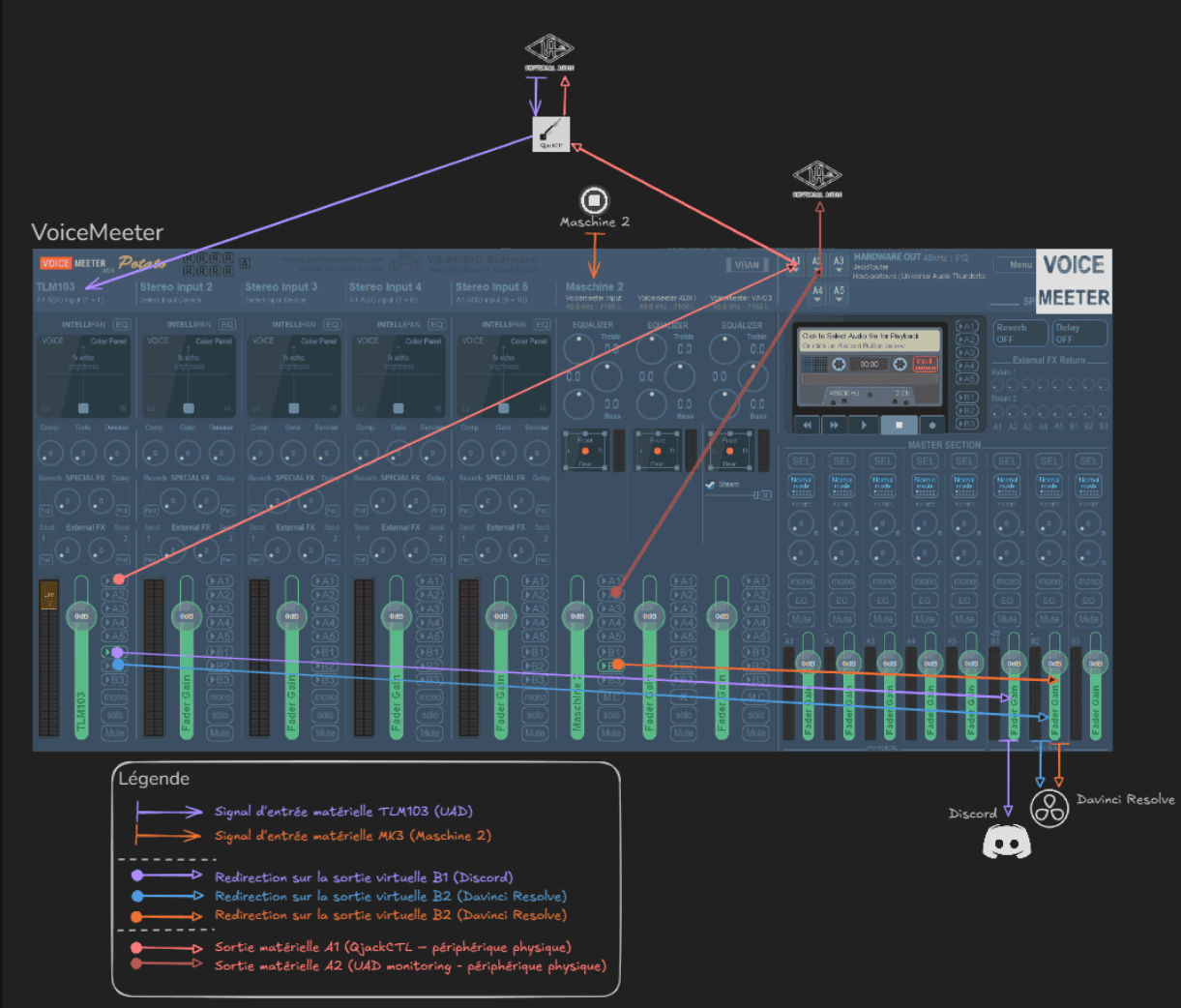This screenshot has height=1008, width=1181.
Task: Click the first Normal mode button in Master Section
Action: coord(801,485)
